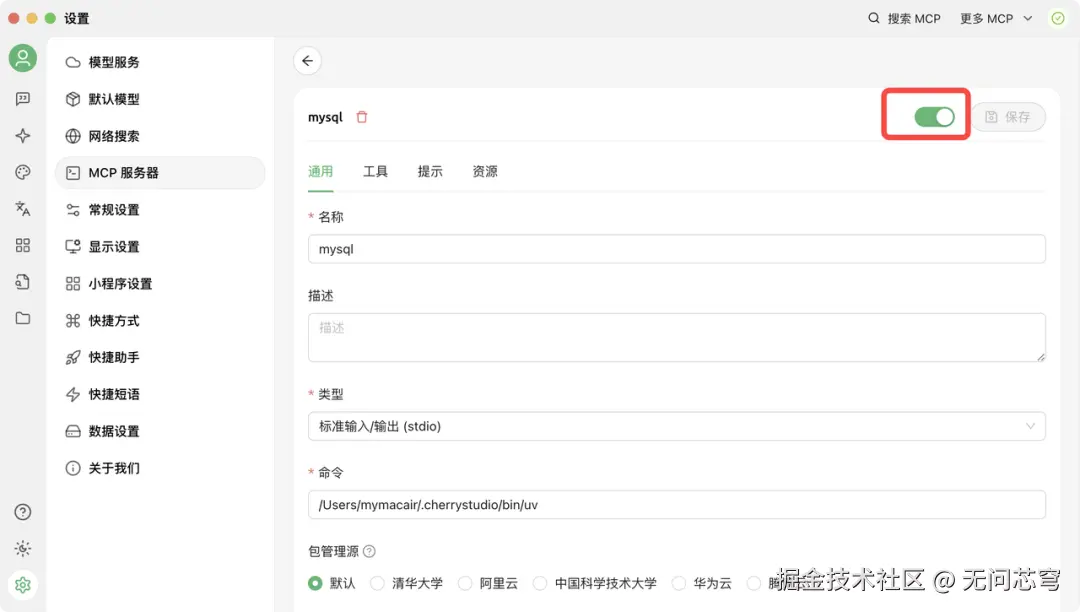Open the translation icon in the left sidebar

tap(22, 208)
